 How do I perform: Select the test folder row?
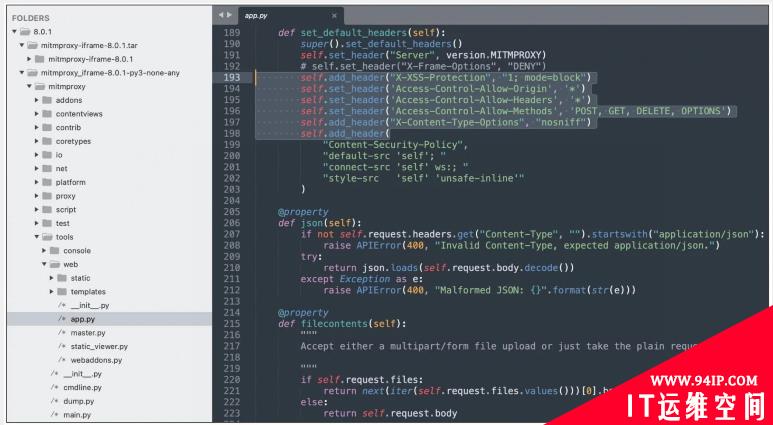109,223
